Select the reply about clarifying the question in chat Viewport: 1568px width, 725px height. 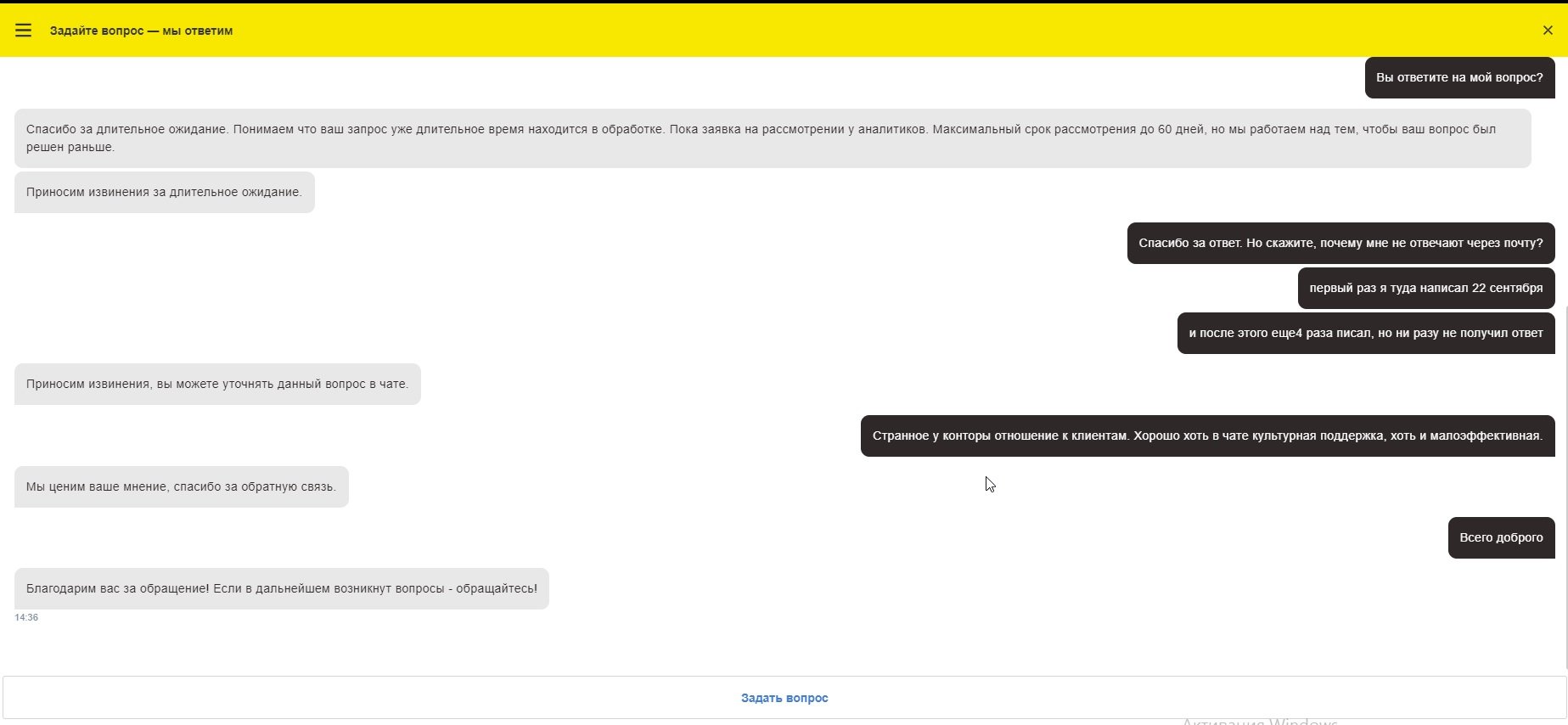click(217, 385)
